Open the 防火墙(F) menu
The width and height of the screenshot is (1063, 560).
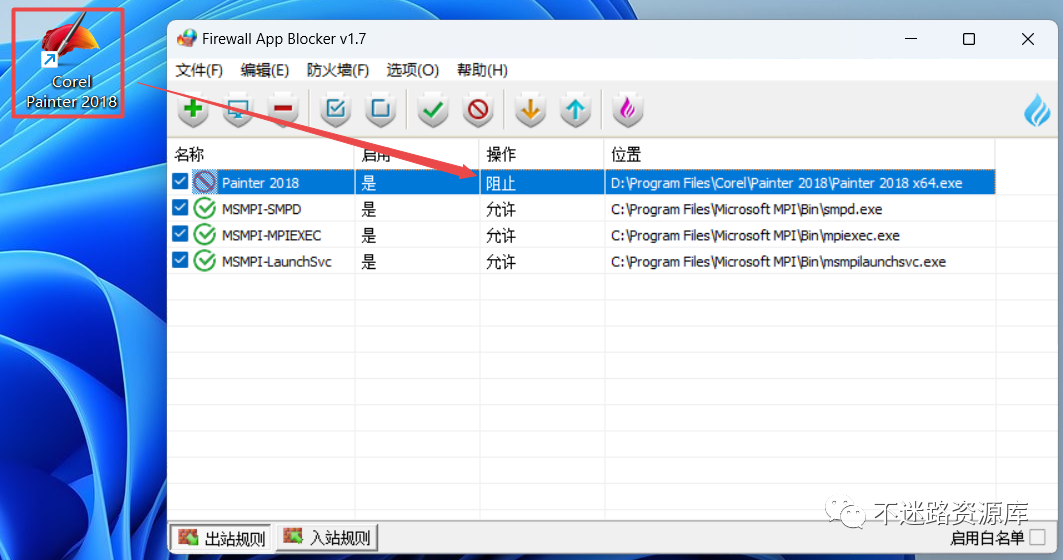tap(338, 70)
